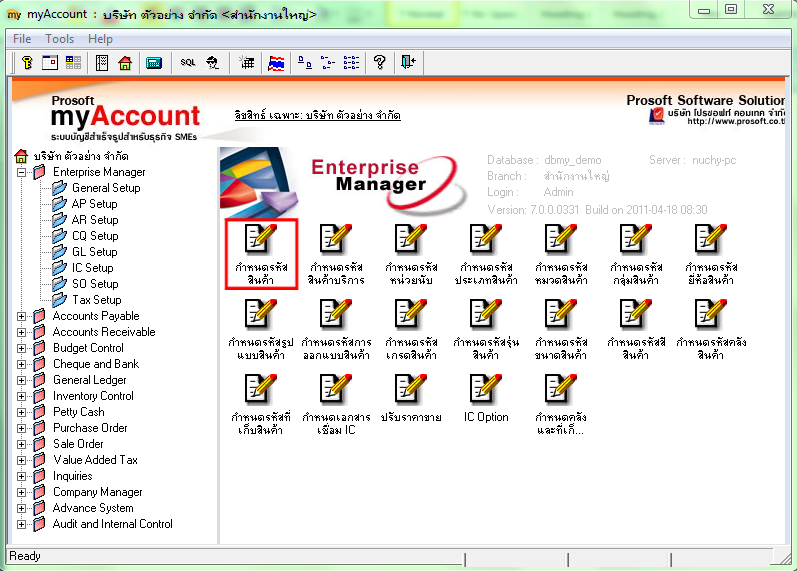Click the exit door icon in toolbar
This screenshot has width=797, height=571.
408,62
